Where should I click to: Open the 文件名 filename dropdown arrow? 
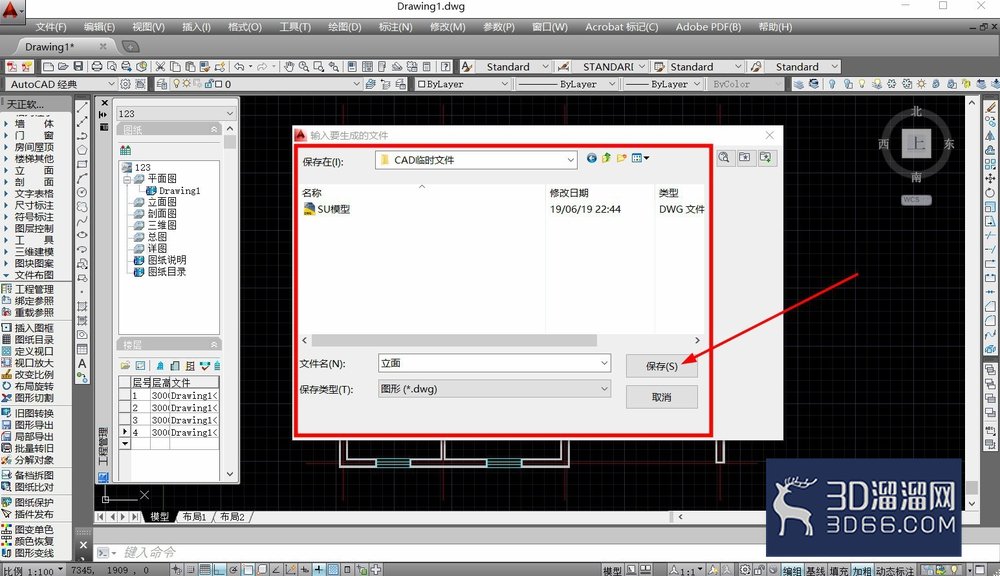click(604, 363)
